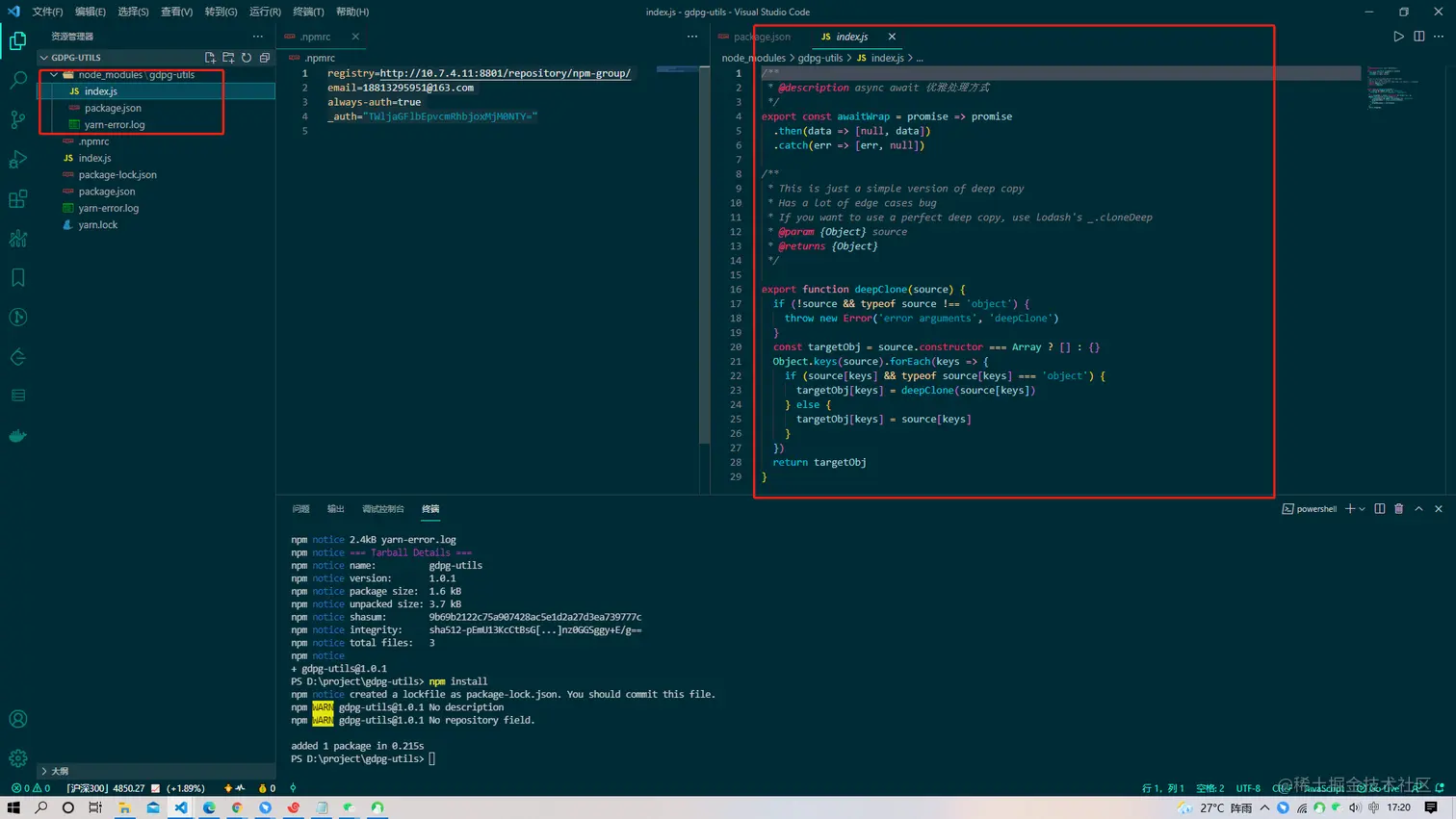Select the powershell terminal label
1456x819 pixels.
pyautogui.click(x=1309, y=509)
